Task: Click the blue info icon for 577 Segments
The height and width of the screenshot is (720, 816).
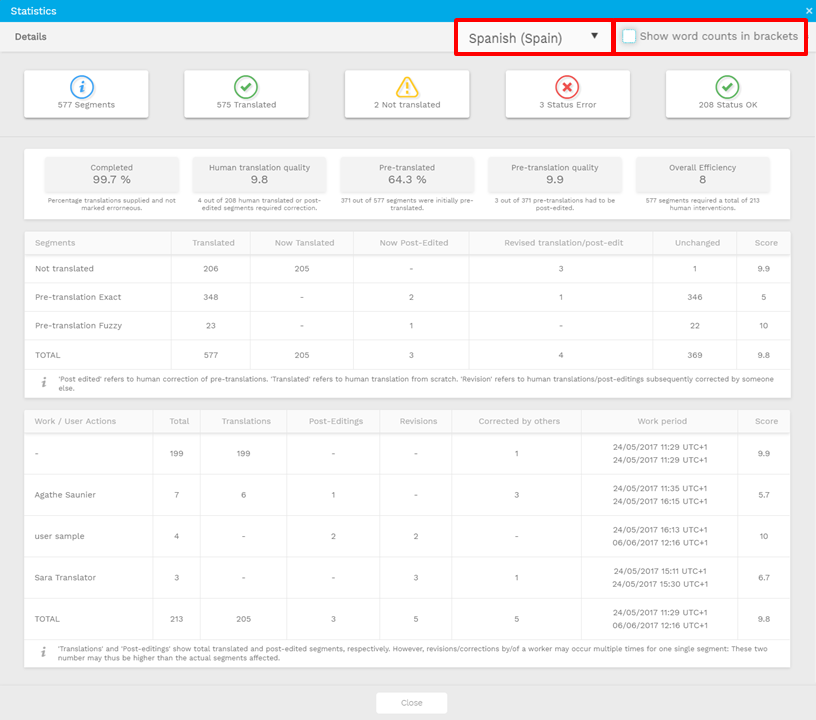Action: [86, 87]
